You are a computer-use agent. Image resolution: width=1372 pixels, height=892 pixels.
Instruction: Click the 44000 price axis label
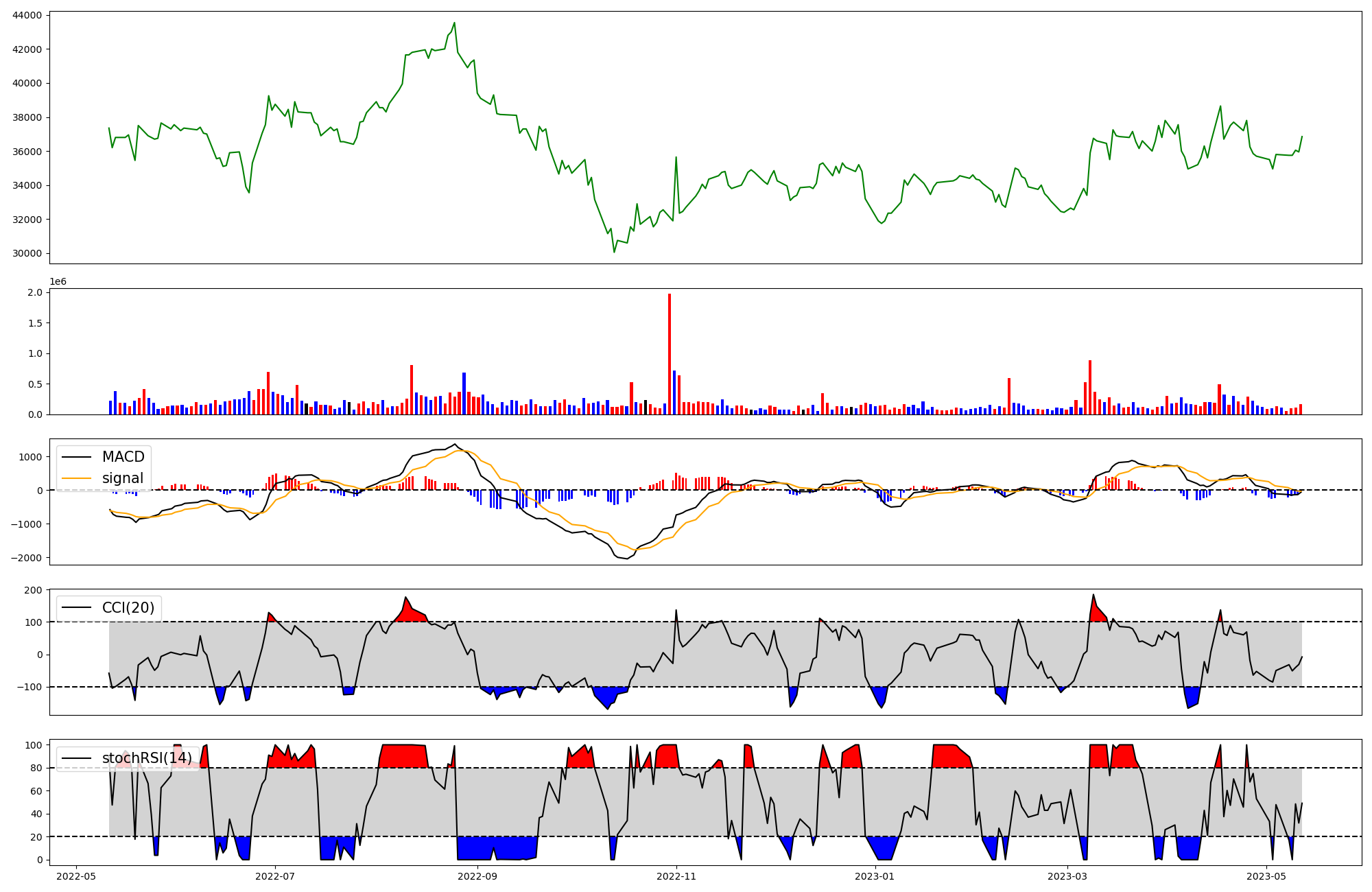tap(27, 15)
